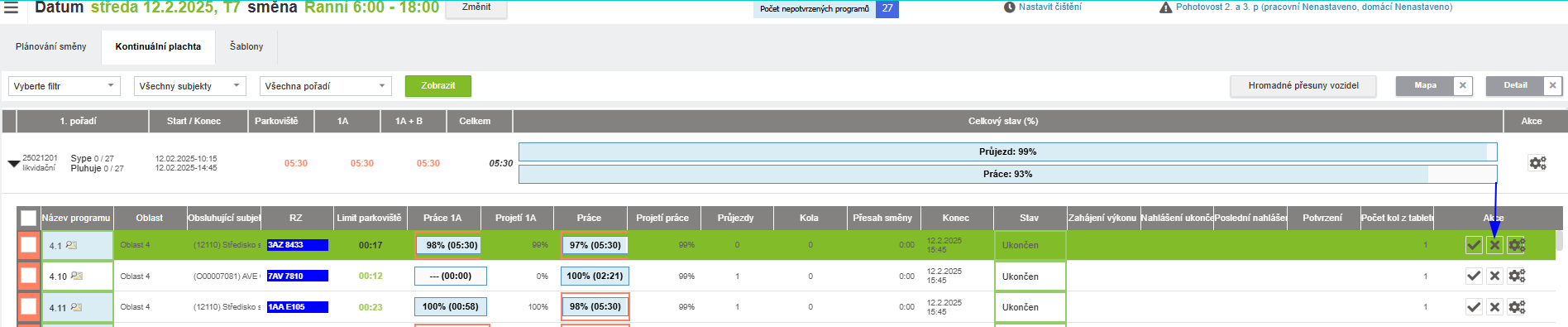Check the checkbox for program 4.10
The image size is (1568, 327).
tap(28, 276)
